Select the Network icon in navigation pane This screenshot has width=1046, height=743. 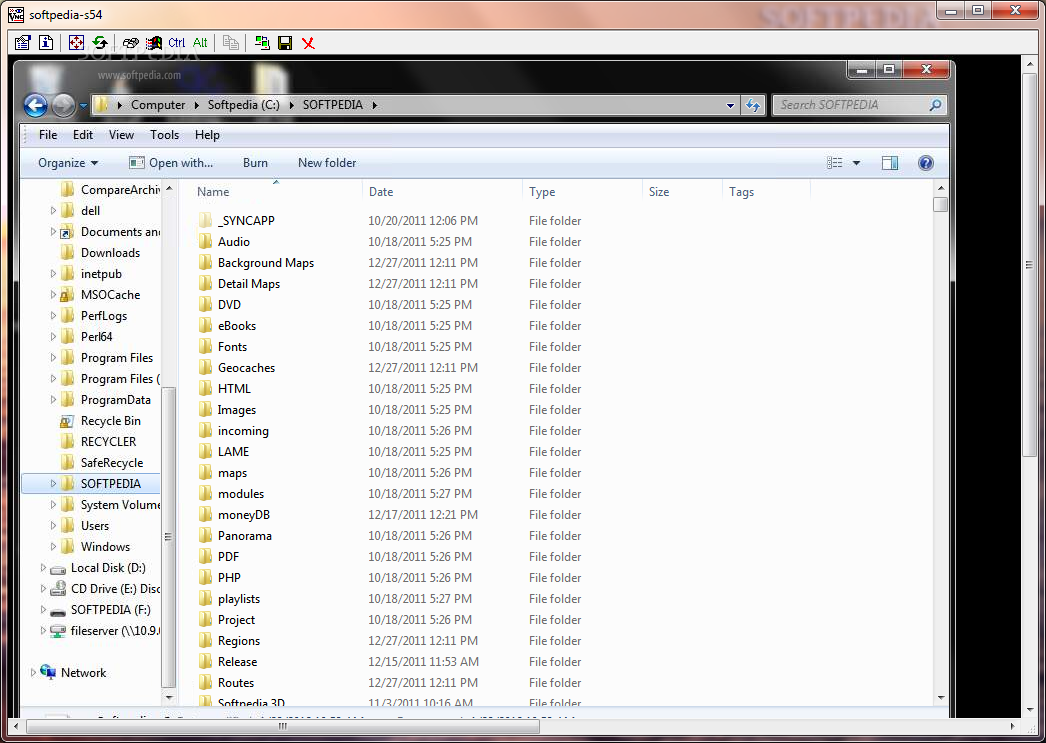[48, 672]
